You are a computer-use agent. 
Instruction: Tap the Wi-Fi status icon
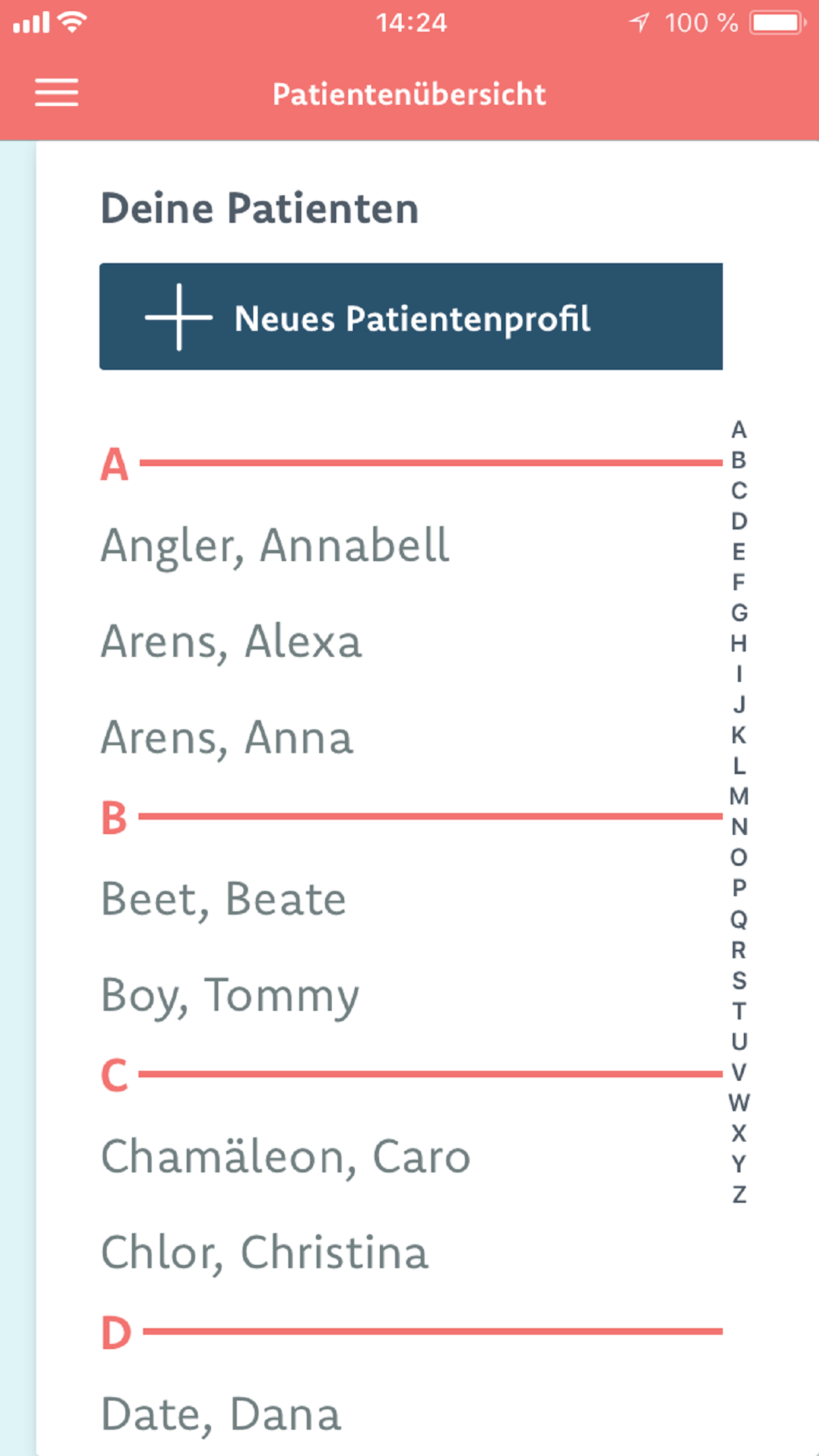(x=72, y=22)
